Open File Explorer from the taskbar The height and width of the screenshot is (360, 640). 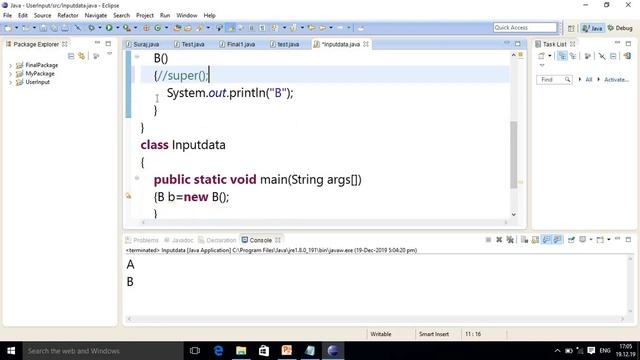coord(241,351)
